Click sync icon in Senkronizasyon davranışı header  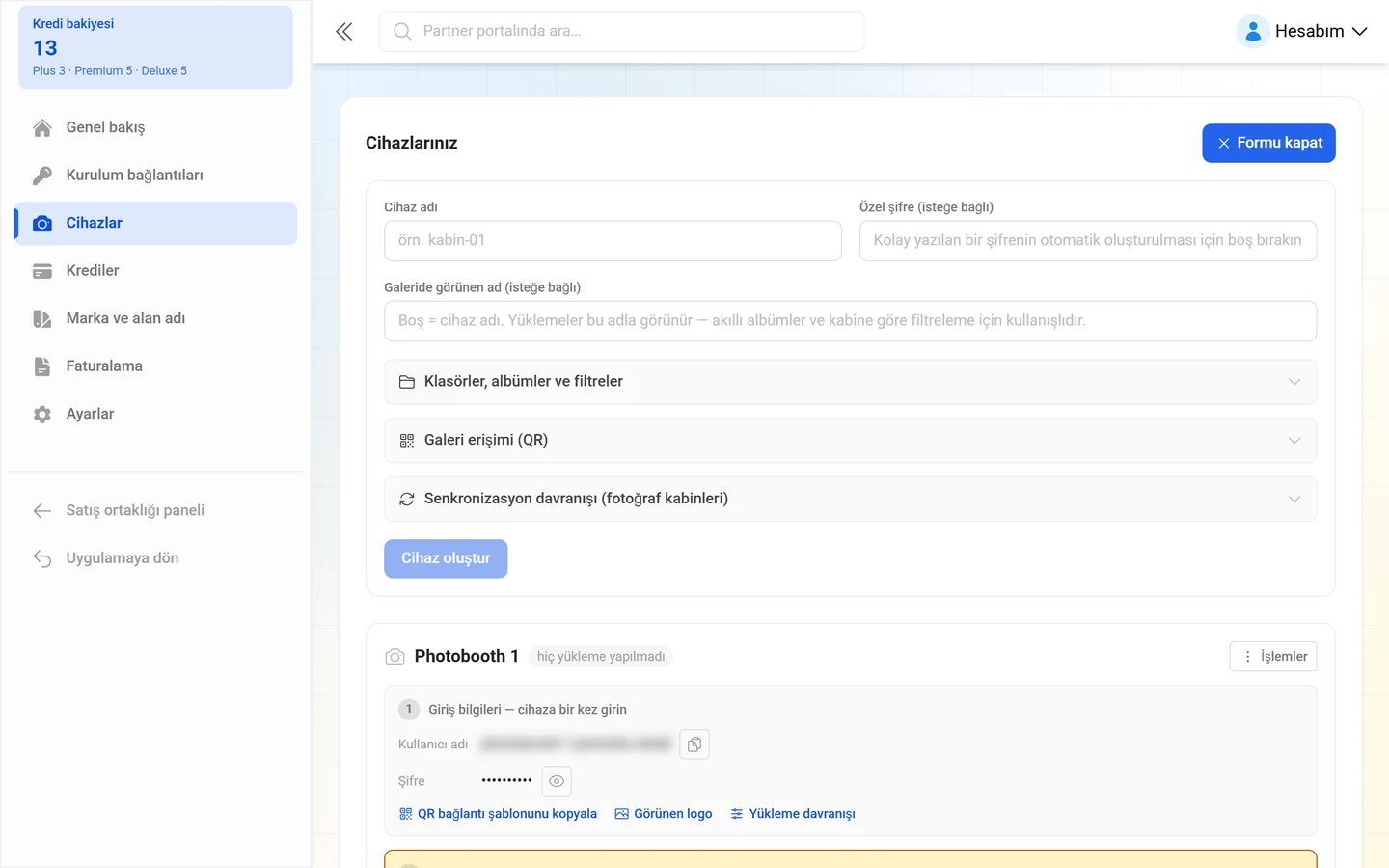(x=407, y=500)
